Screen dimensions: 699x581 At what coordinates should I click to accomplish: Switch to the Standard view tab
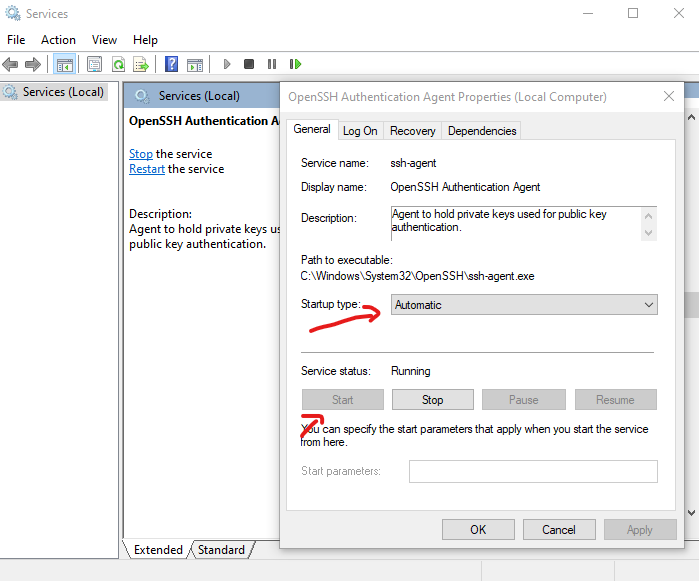click(x=222, y=549)
